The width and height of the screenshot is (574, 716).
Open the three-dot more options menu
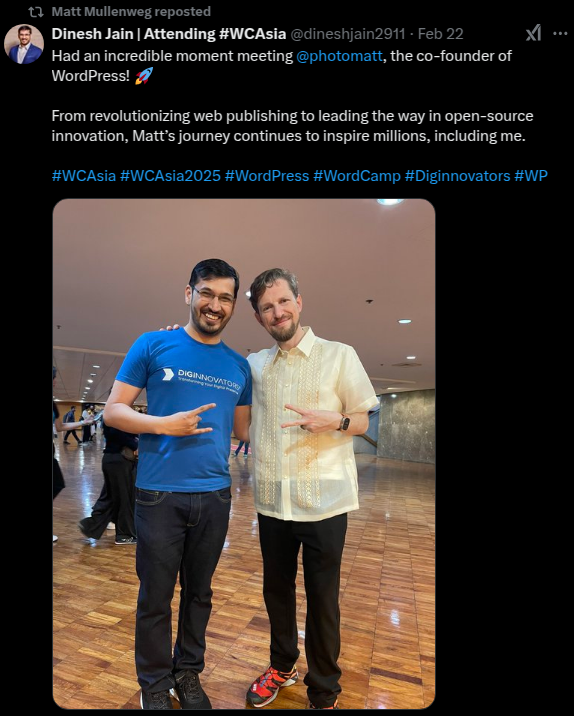560,33
